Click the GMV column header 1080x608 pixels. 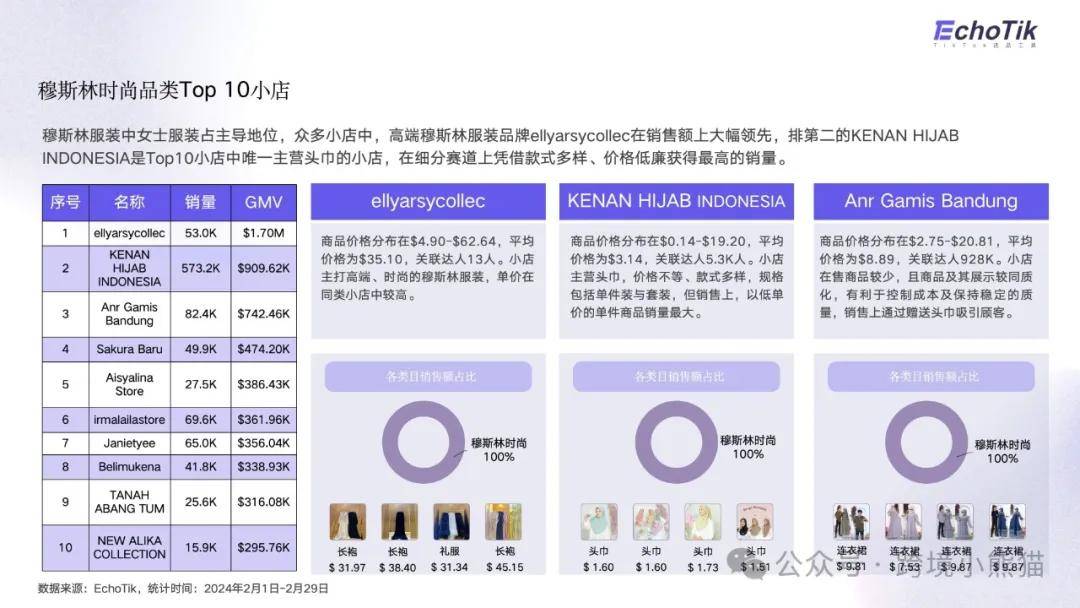pos(263,202)
